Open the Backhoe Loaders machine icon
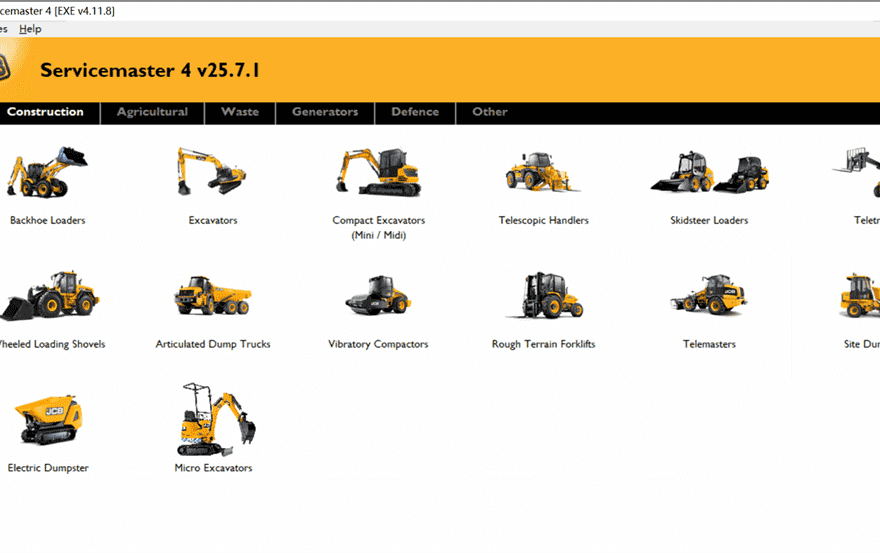Screen dimensions: 880x553 coord(48,172)
